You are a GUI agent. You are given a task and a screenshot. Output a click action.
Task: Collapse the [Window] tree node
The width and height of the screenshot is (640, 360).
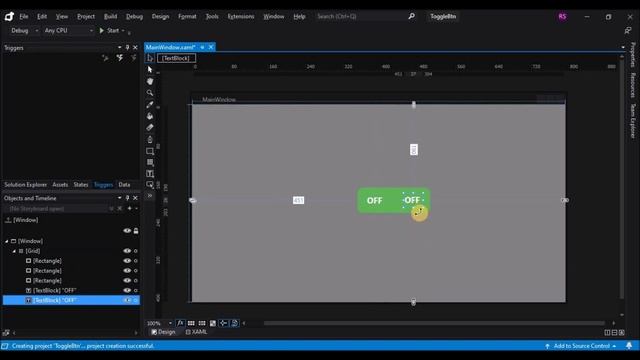click(x=7, y=241)
